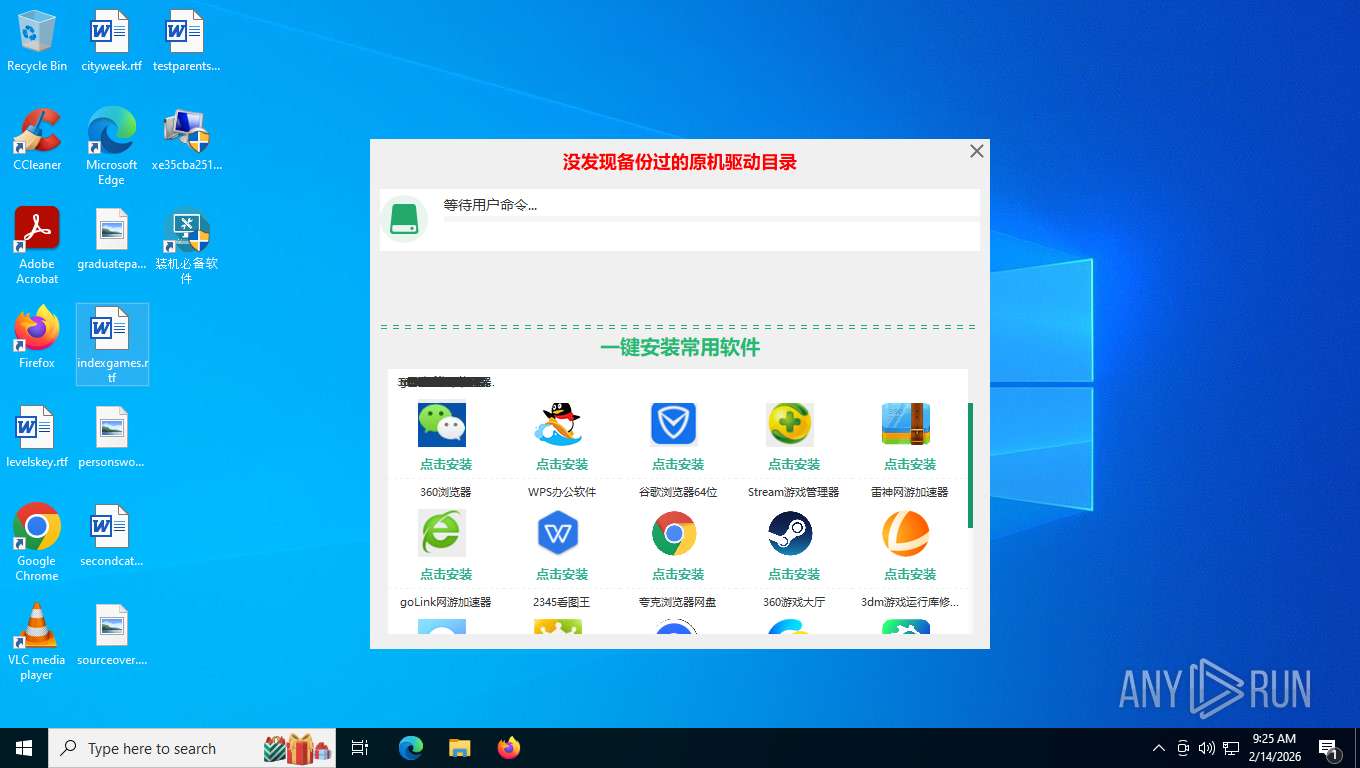The width and height of the screenshot is (1360, 768).
Task: Click the 360游戏大厅 label
Action: pos(794,602)
